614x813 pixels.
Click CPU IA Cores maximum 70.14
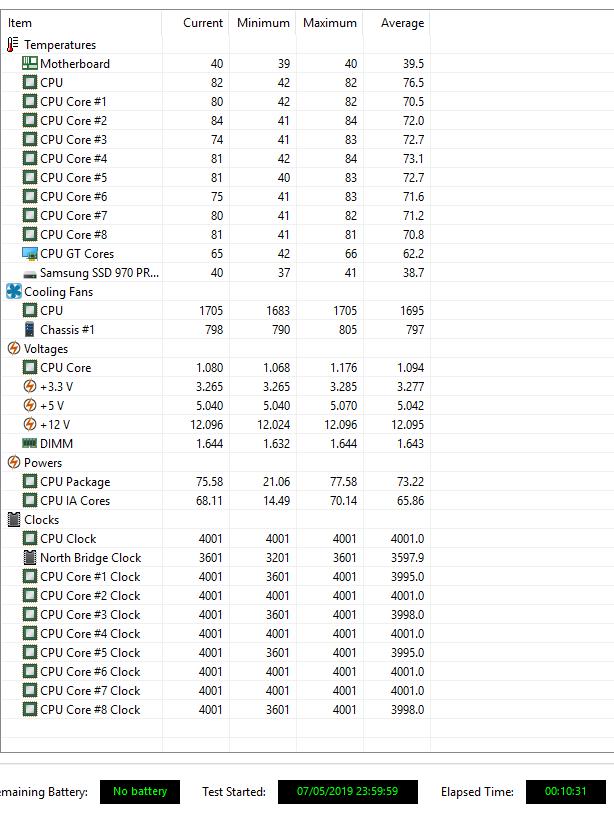[x=343, y=500]
